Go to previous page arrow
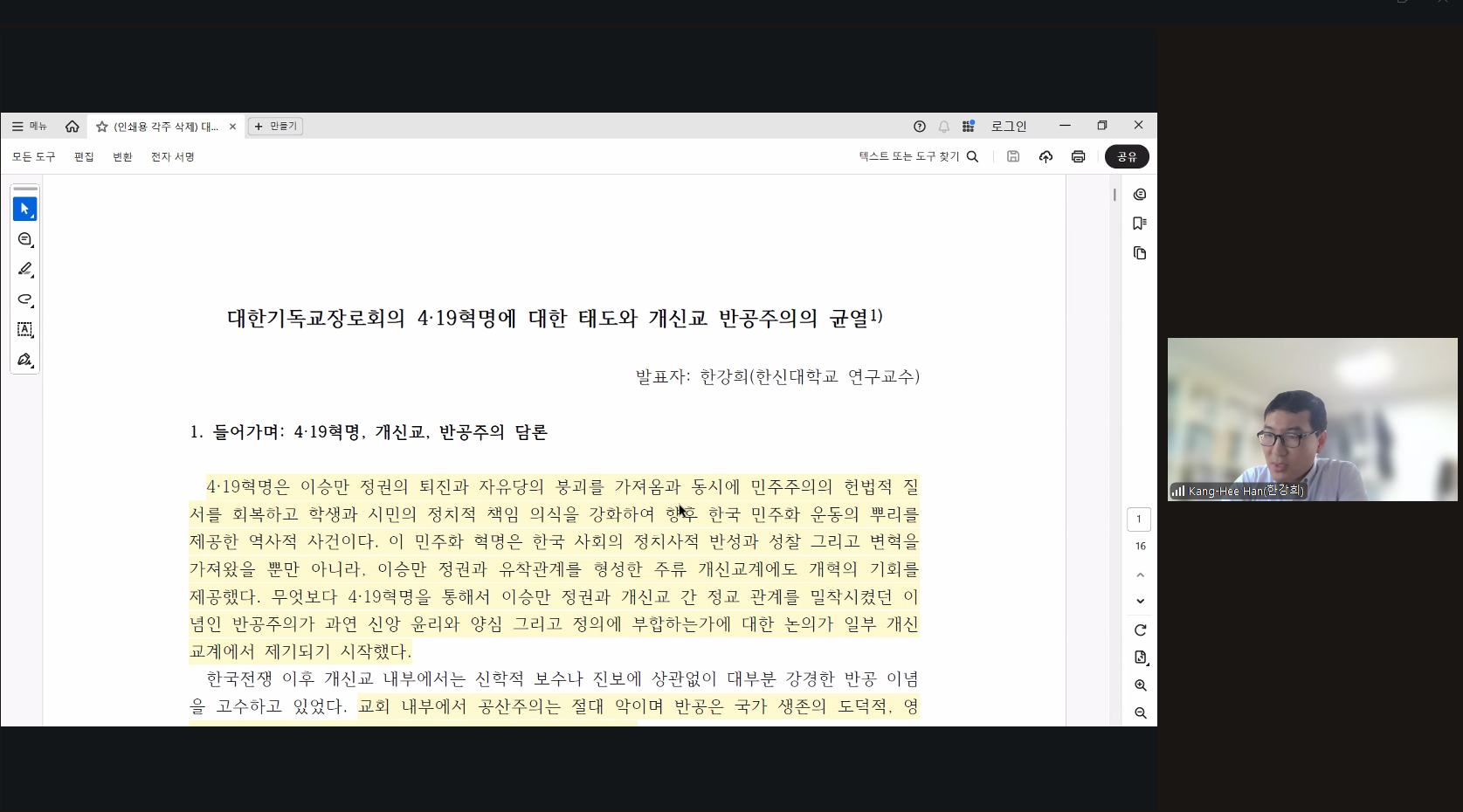1463x812 pixels. tap(1140, 575)
